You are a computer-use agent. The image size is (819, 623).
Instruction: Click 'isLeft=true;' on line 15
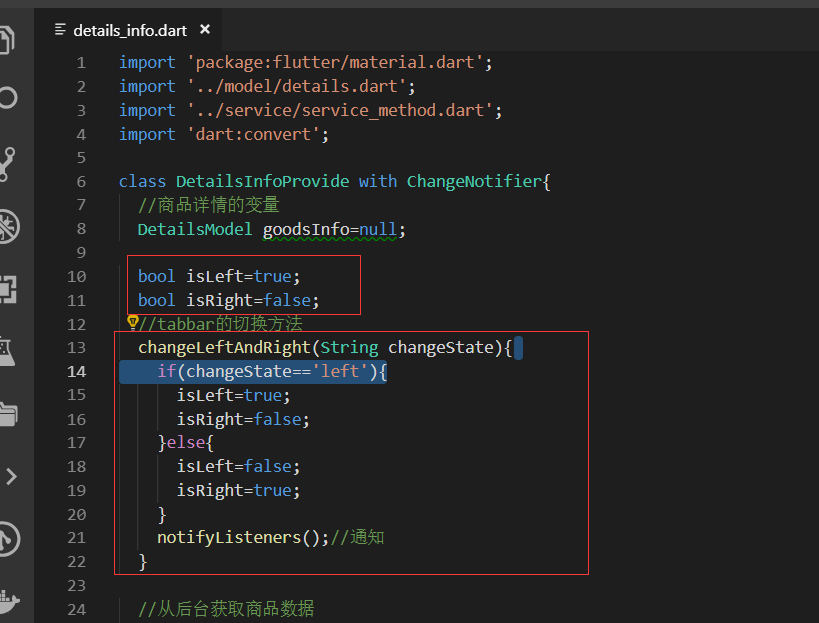233,395
